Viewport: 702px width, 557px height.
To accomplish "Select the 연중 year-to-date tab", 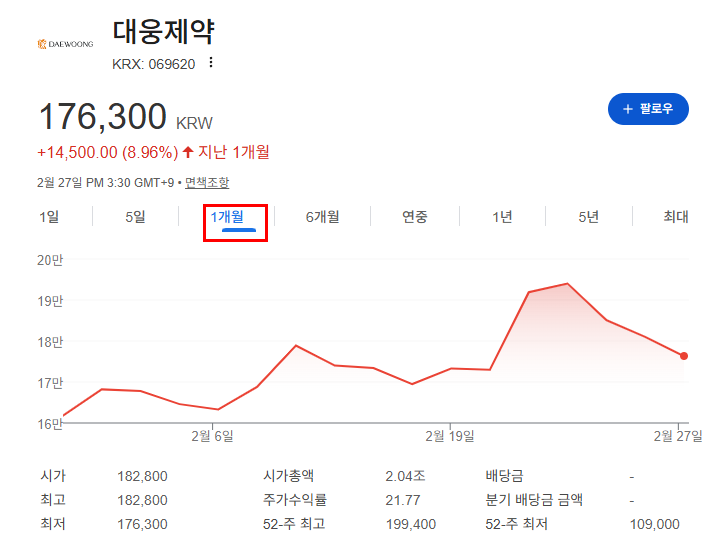I will tap(415, 217).
